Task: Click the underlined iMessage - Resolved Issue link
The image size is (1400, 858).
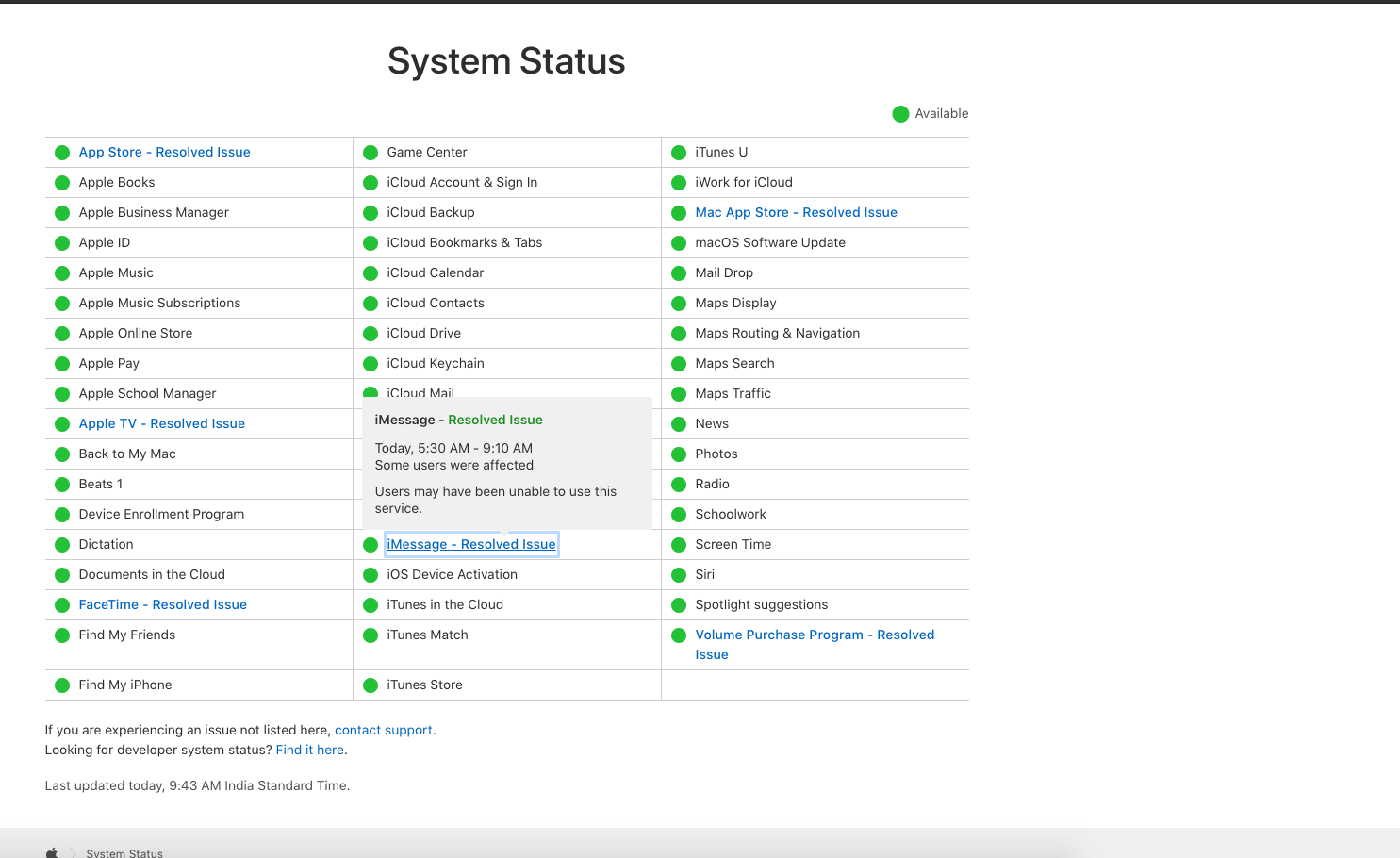Action: (x=471, y=544)
